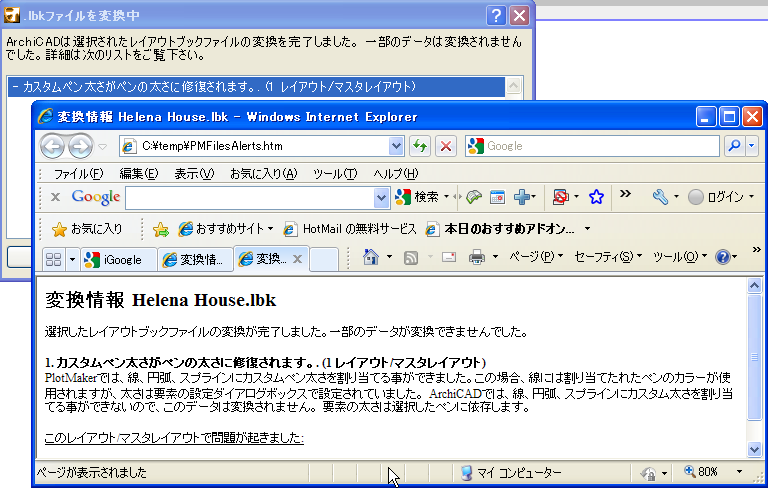Viewport: 768px width, 488px height.
Task: Open the ヘルプ(H) menu
Action: point(396,173)
